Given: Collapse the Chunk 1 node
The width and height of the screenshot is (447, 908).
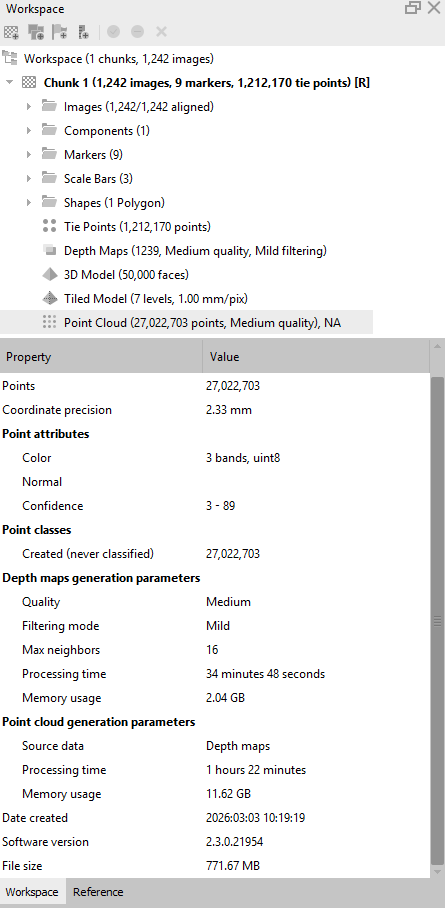Looking at the screenshot, I should [9, 82].
